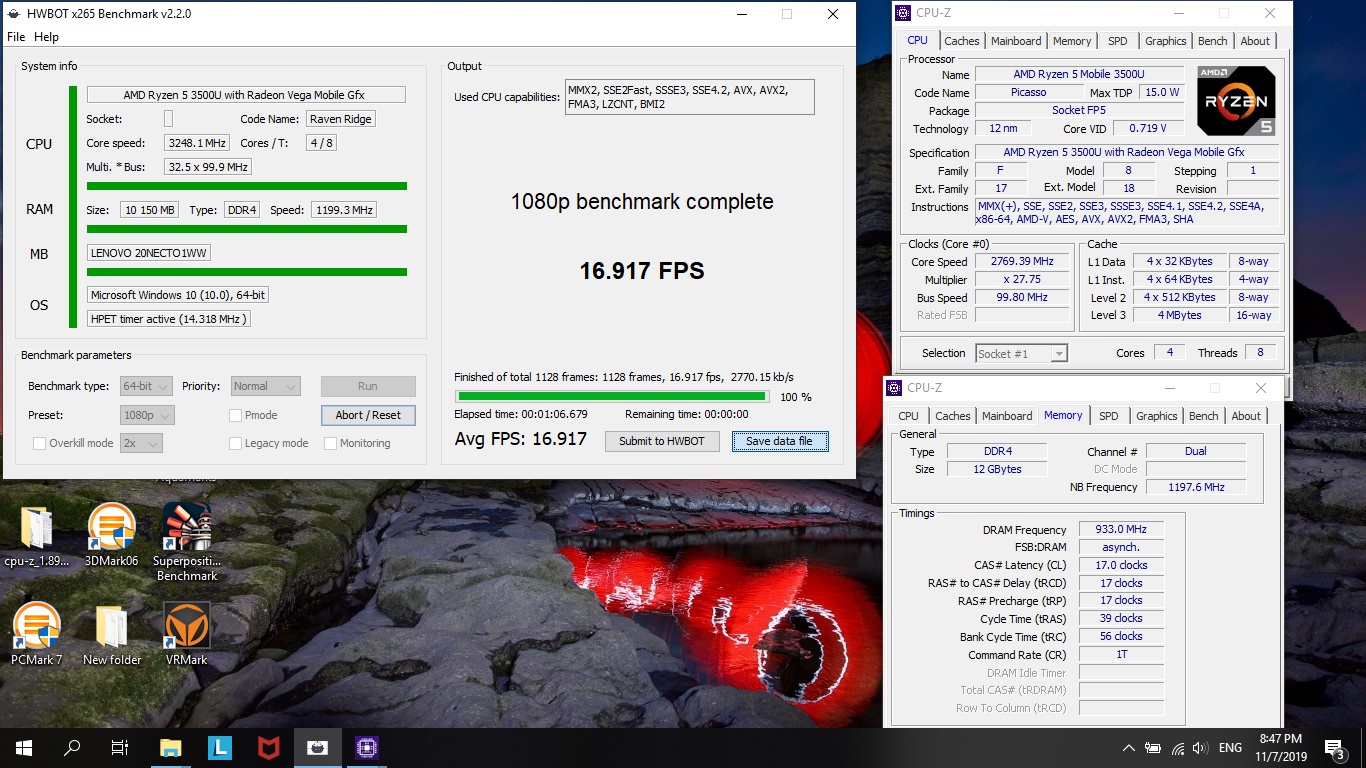Open the Overkill 2x multiplier dropdown
1366x768 pixels.
click(141, 443)
